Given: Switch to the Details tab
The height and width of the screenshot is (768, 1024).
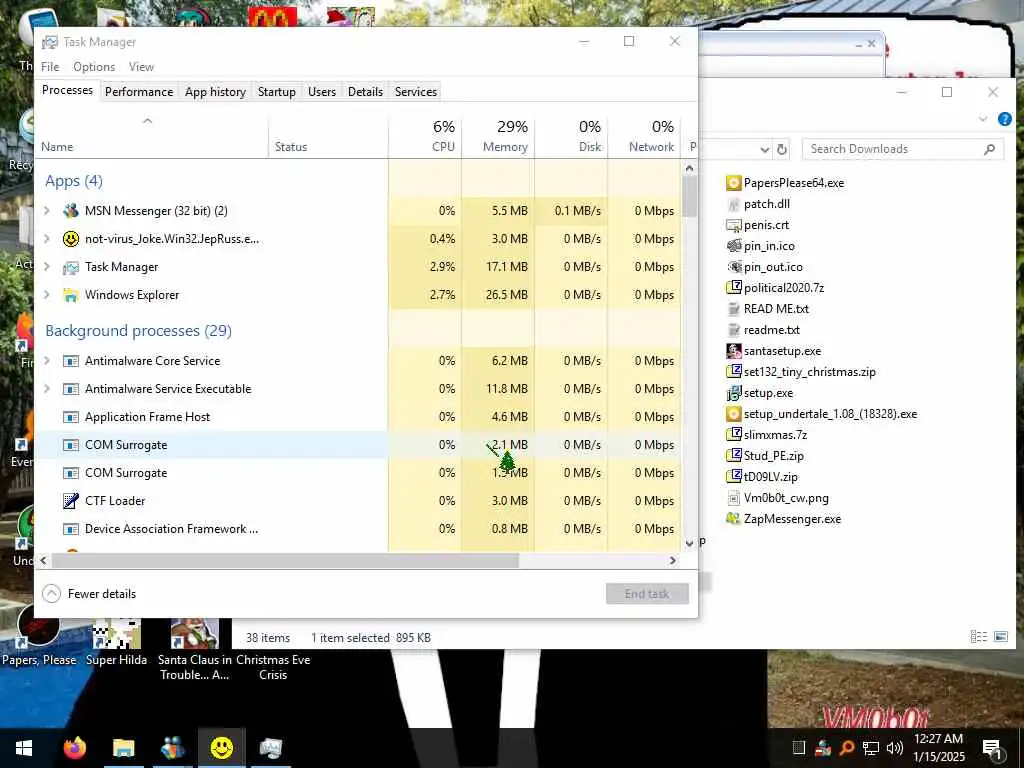Looking at the screenshot, I should point(365,92).
